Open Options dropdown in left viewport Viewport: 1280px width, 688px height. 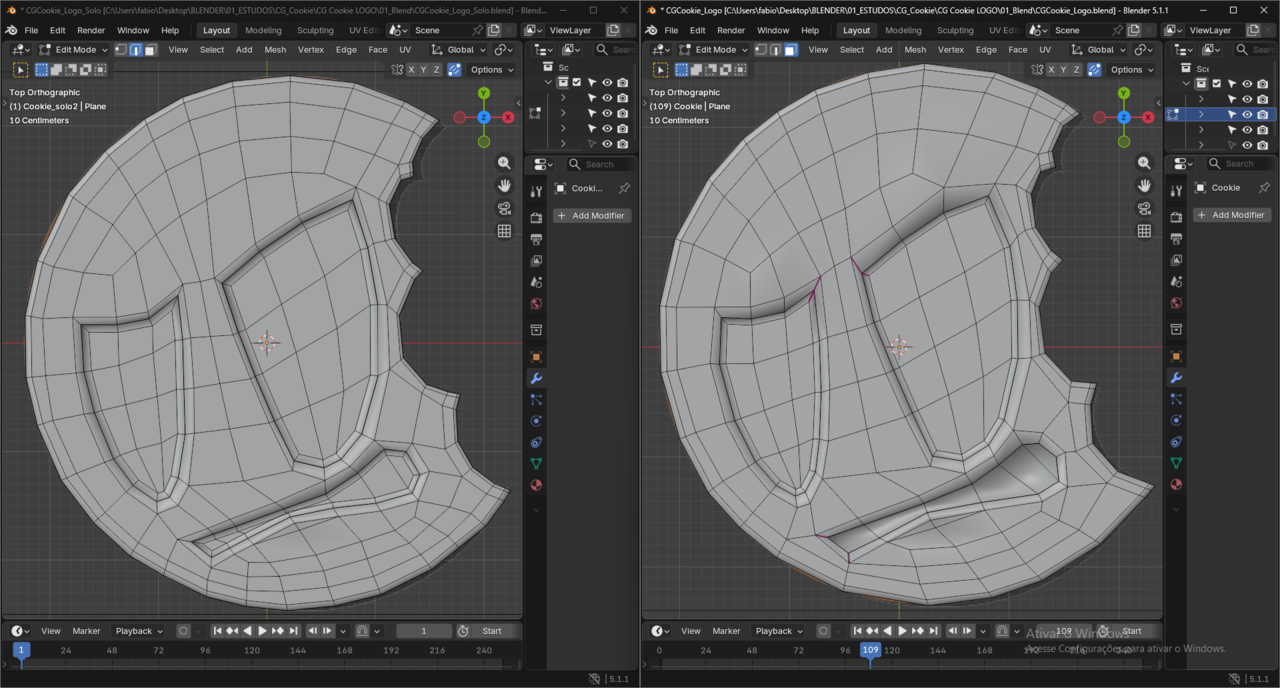492,69
